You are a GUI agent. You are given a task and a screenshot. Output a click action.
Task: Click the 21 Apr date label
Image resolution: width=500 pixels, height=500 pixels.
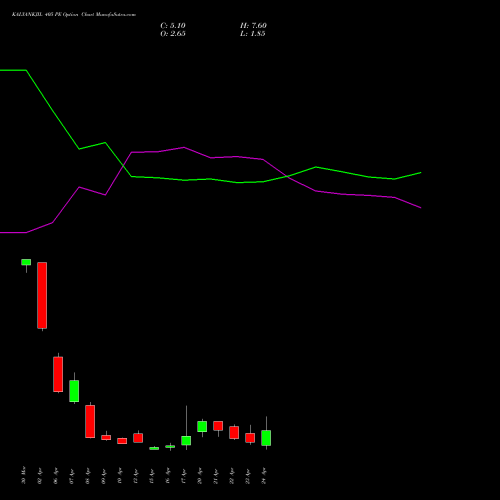[x=216, y=476]
